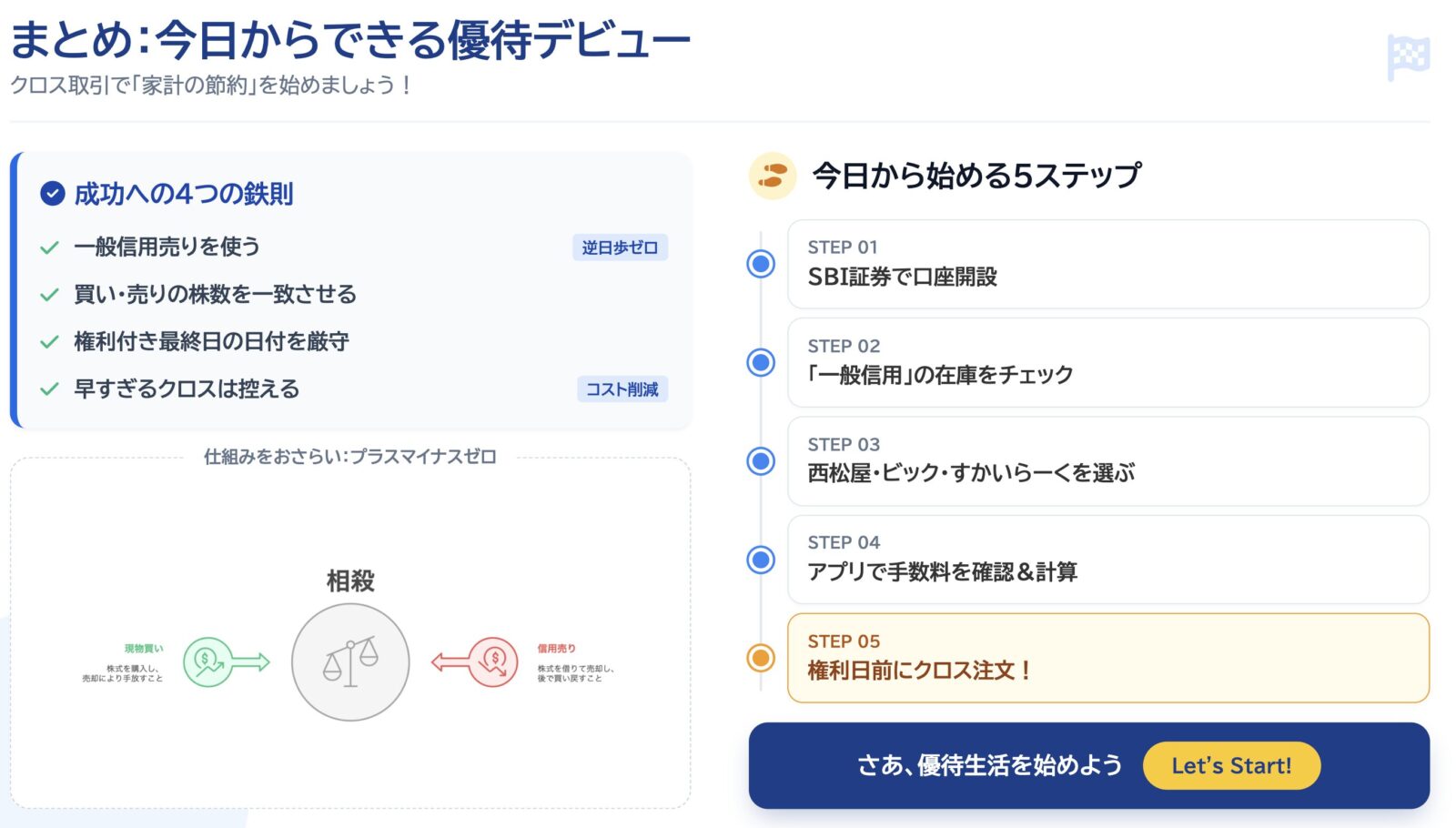The width and height of the screenshot is (1456, 828).
Task: Click the checkmark beside 権利付き最終日の日付を厳守
Action: click(50, 342)
